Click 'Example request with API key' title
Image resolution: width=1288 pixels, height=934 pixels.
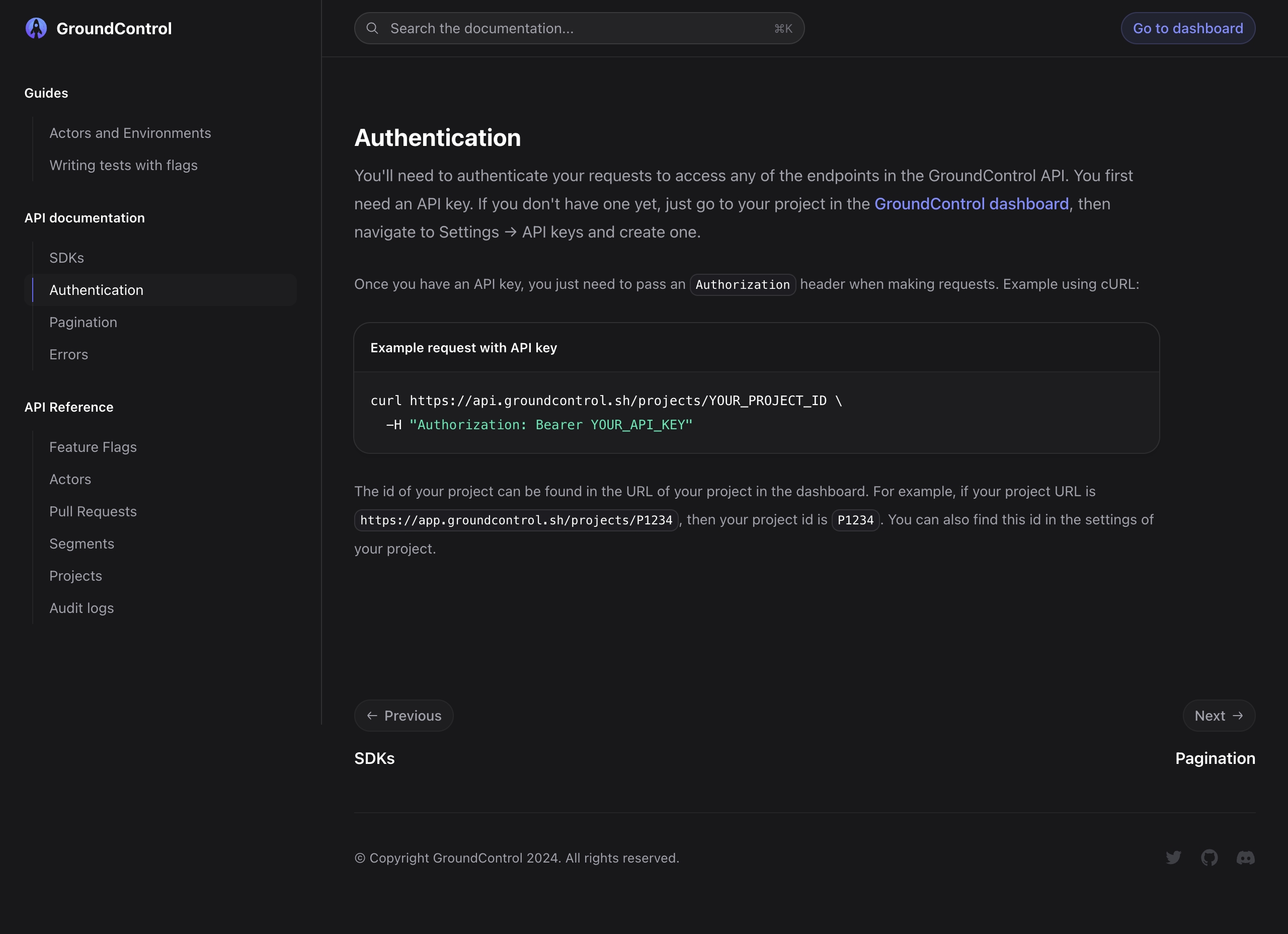coord(463,348)
